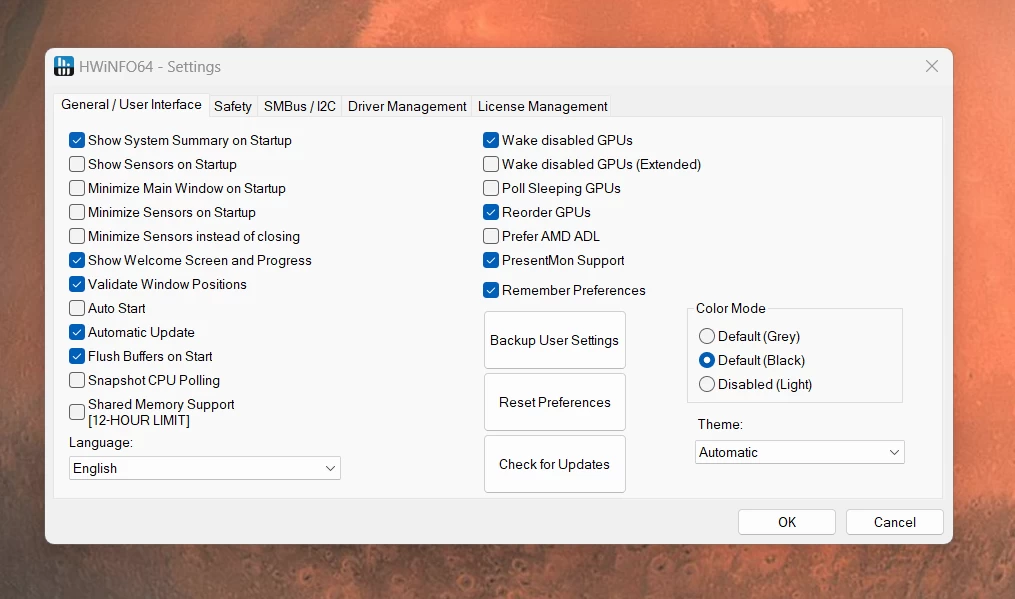Disable Show Welcome Screen and Progress
1015x599 pixels.
coord(77,260)
